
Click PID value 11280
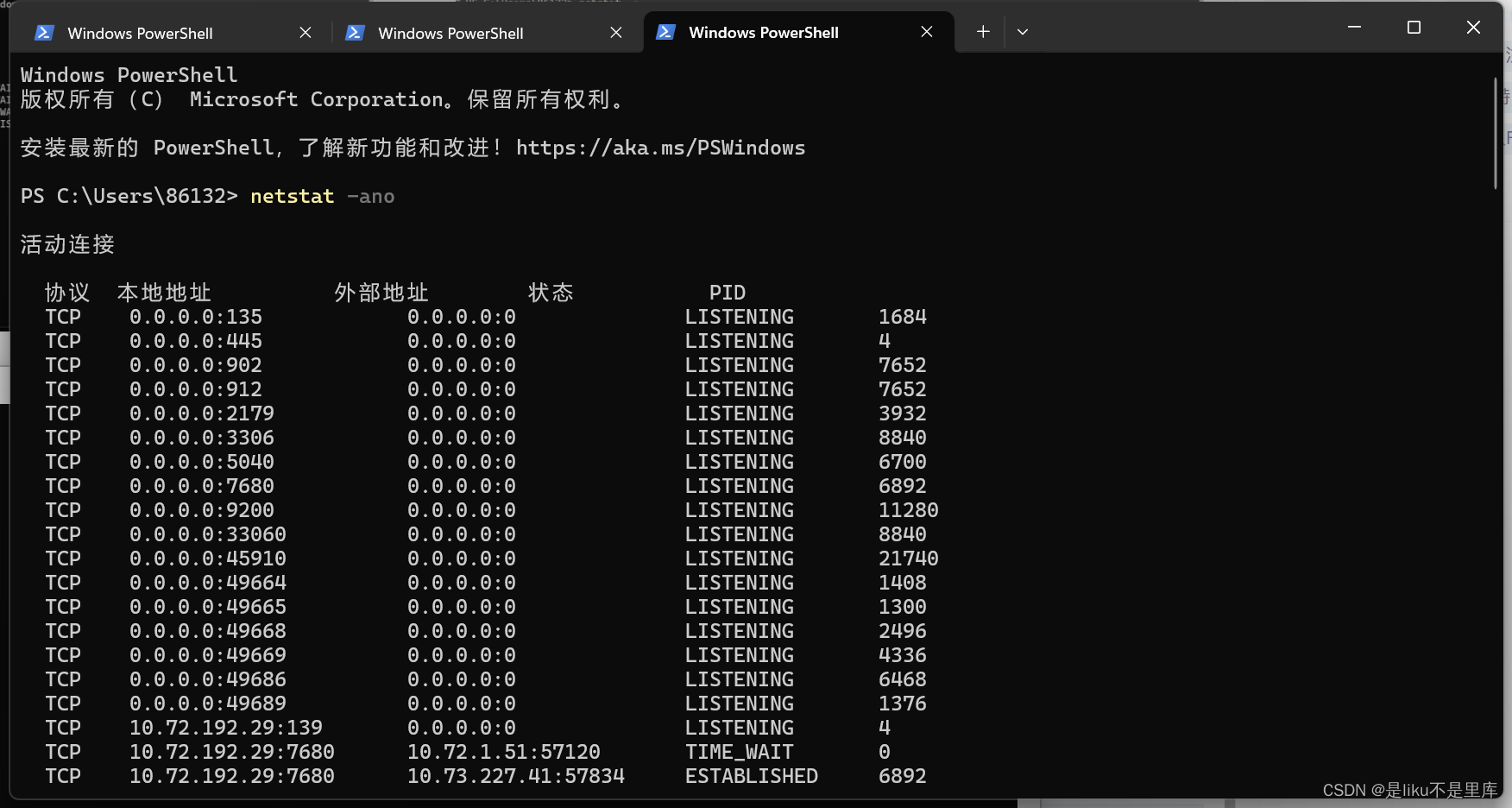(909, 511)
